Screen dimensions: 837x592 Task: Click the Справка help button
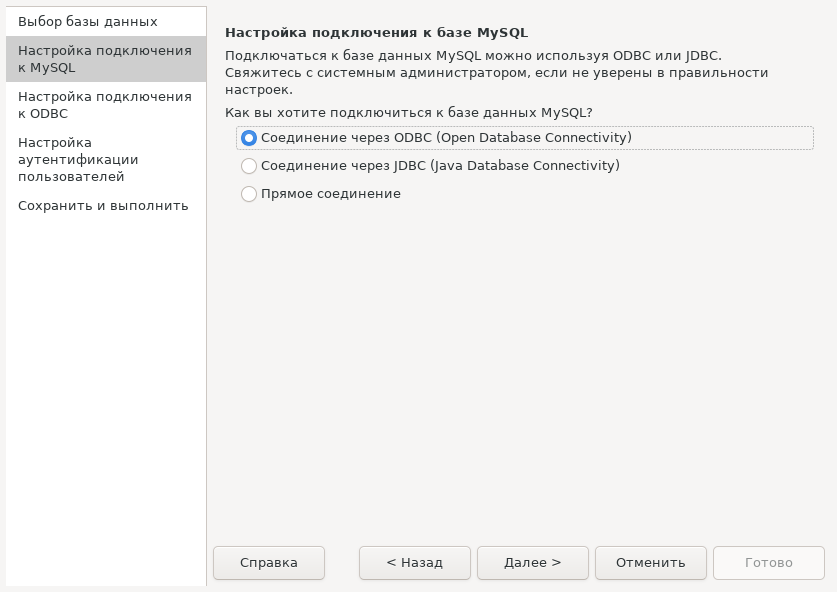tap(269, 563)
